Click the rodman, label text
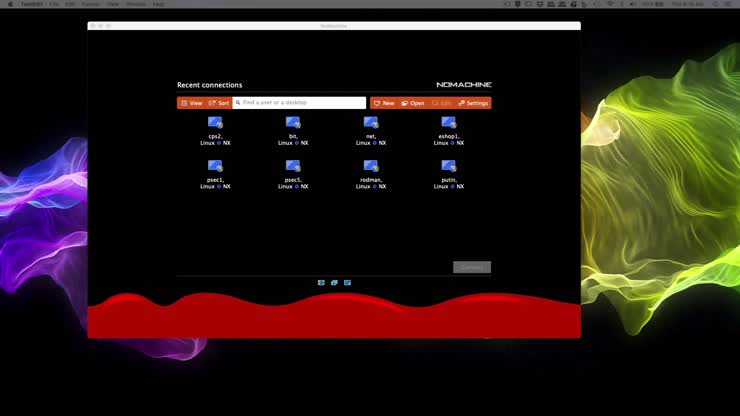Image resolution: width=740 pixels, height=416 pixels. coord(371,180)
